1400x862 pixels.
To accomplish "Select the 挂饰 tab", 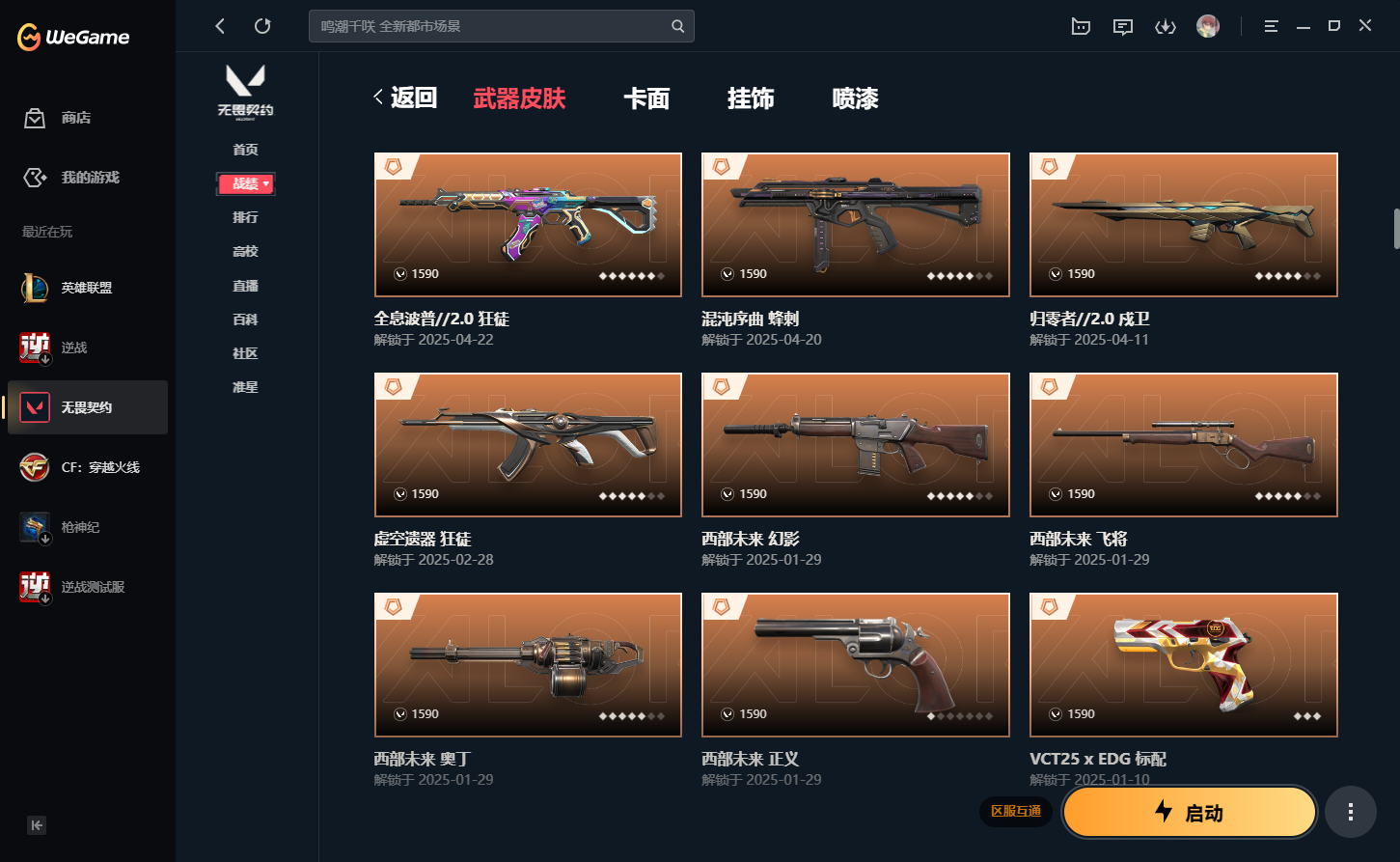I will pyautogui.click(x=751, y=98).
